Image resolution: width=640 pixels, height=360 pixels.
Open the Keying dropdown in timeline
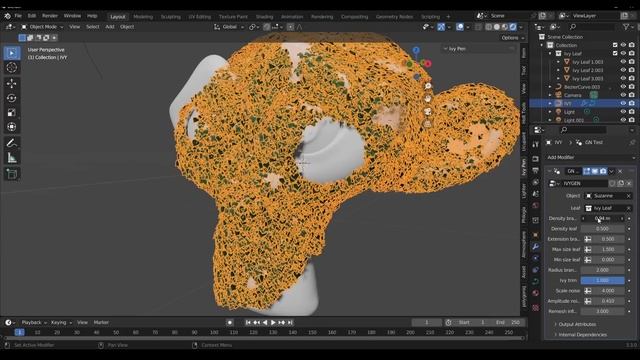coord(61,322)
